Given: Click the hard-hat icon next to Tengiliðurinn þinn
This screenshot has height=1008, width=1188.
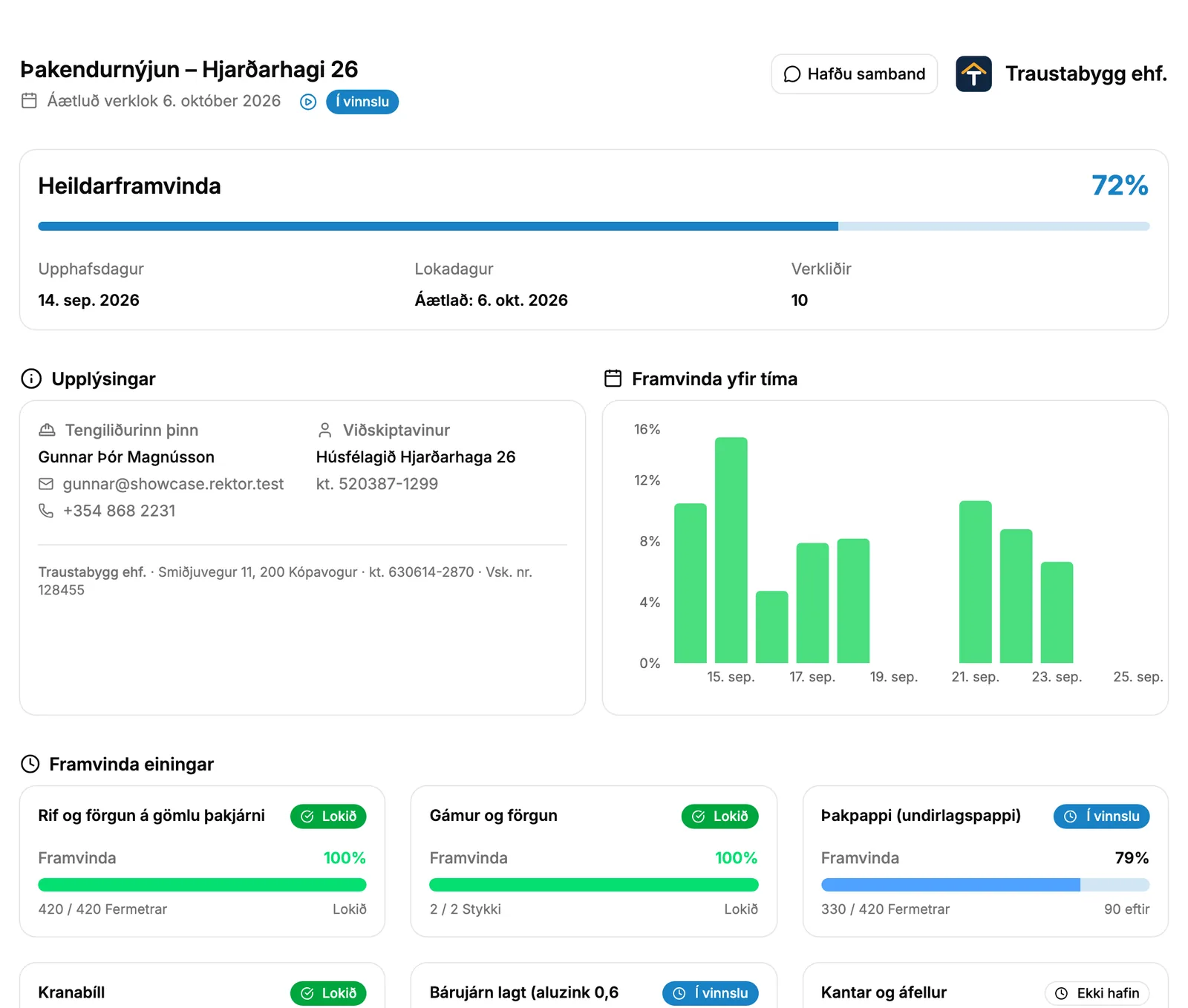Looking at the screenshot, I should [47, 430].
